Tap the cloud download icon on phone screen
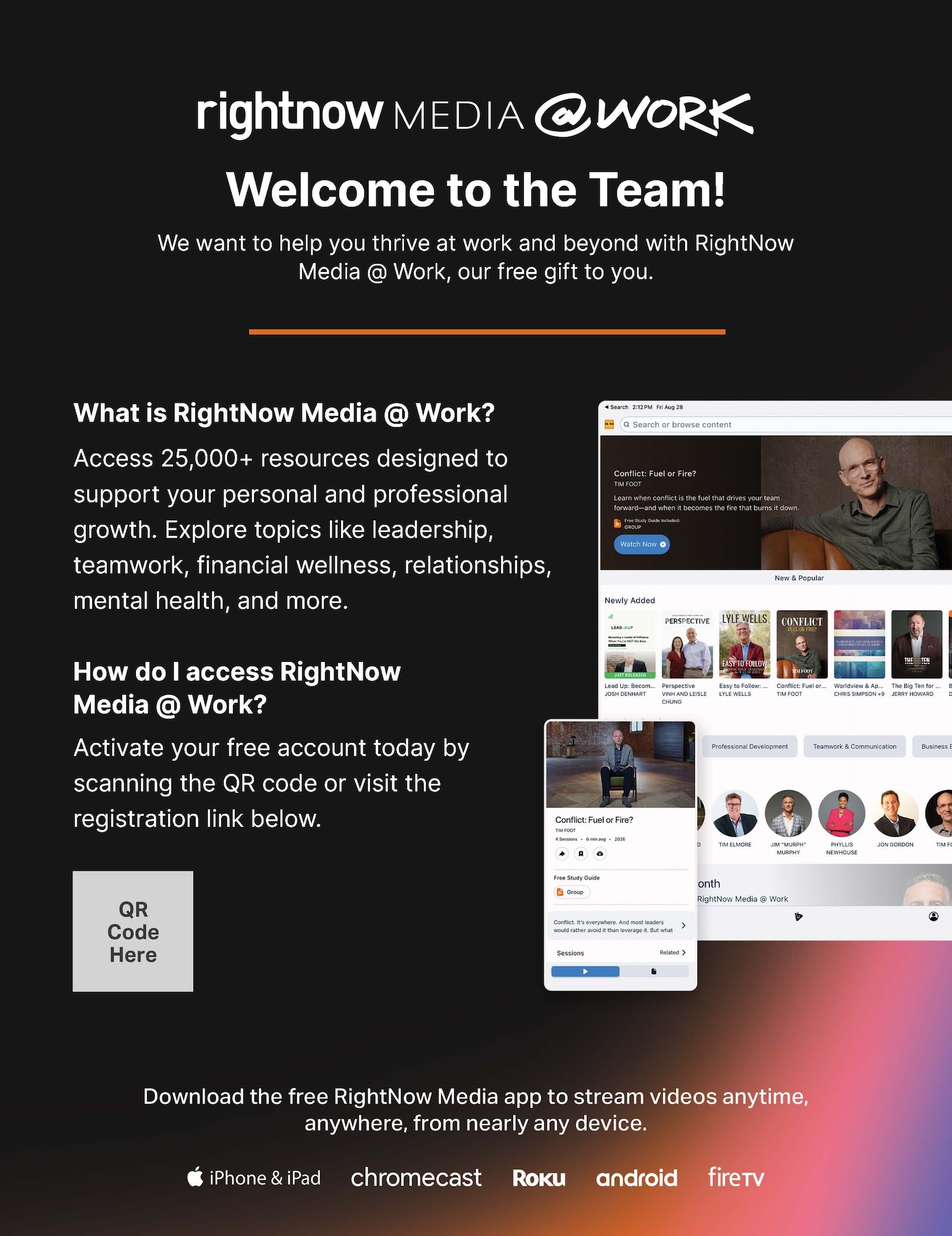 coord(600,854)
